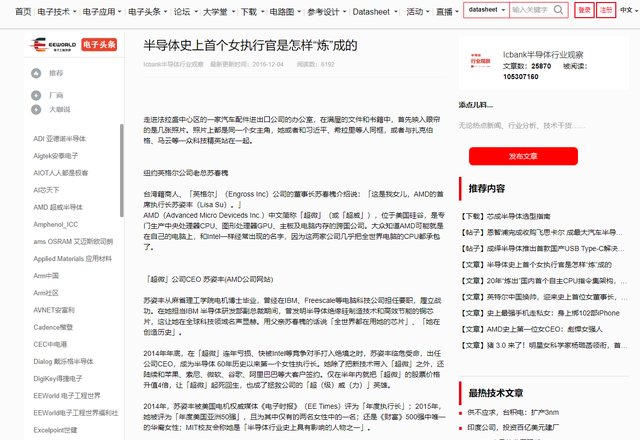Open Applied Materials 应用材料 vendor

(72, 259)
